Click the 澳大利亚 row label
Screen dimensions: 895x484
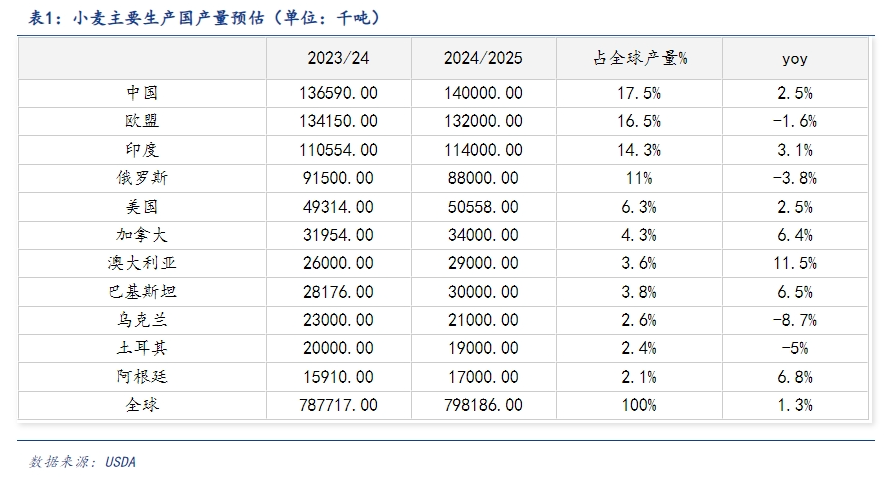click(142, 263)
